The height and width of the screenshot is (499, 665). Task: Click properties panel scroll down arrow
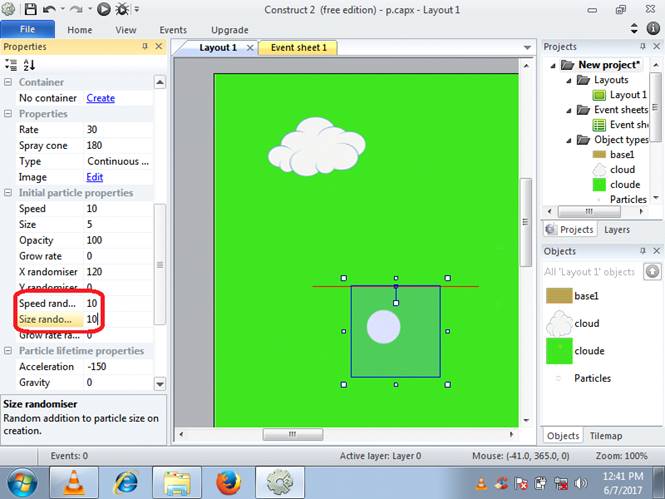pyautogui.click(x=160, y=384)
